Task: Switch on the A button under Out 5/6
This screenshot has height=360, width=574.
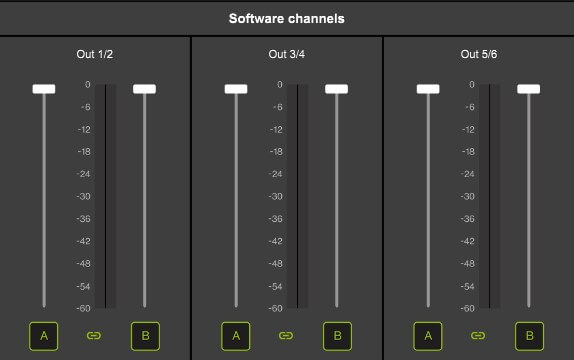Action: (428, 336)
